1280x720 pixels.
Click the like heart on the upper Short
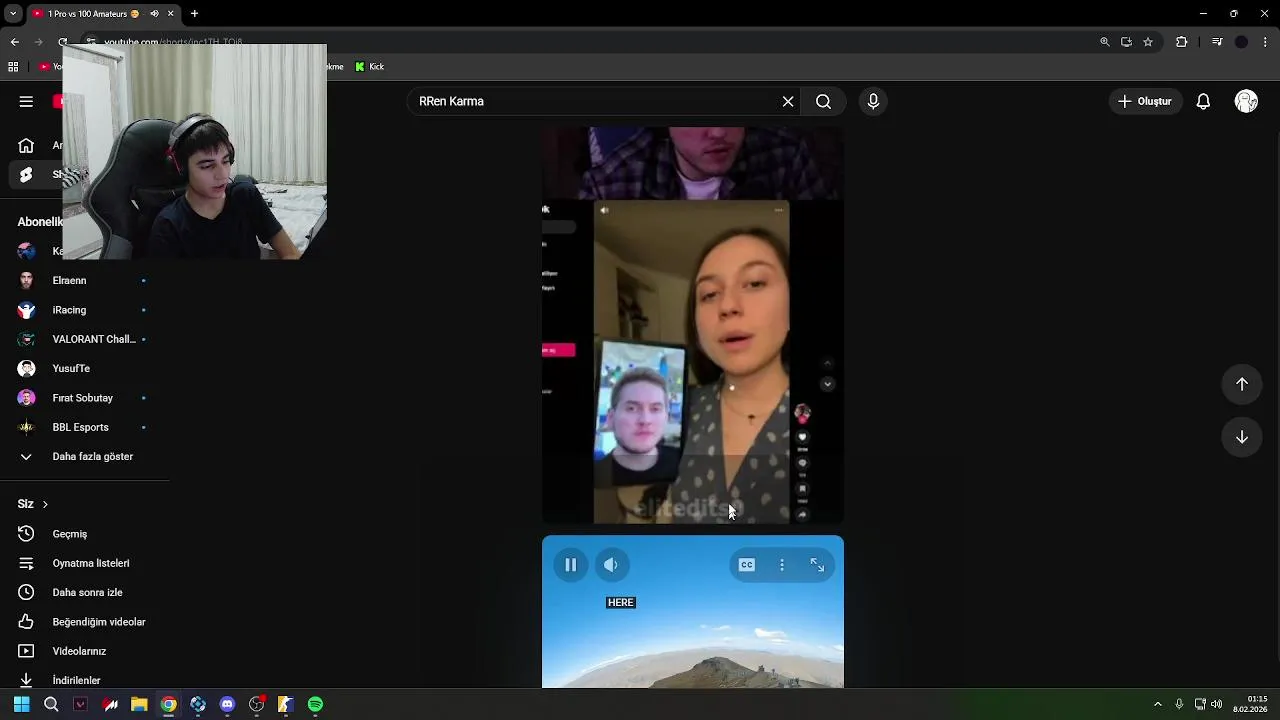(x=802, y=437)
